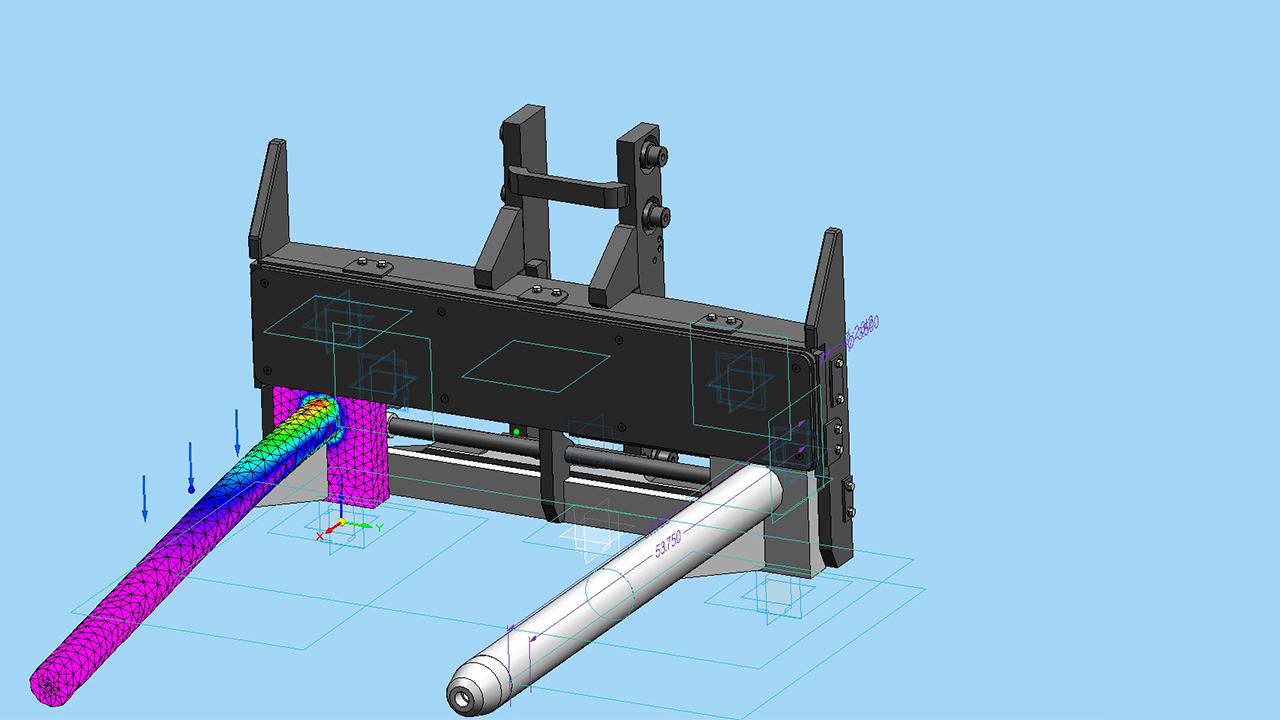Pick the leftmost blue force arrow
This screenshot has height=720, width=1280.
coord(145,497)
